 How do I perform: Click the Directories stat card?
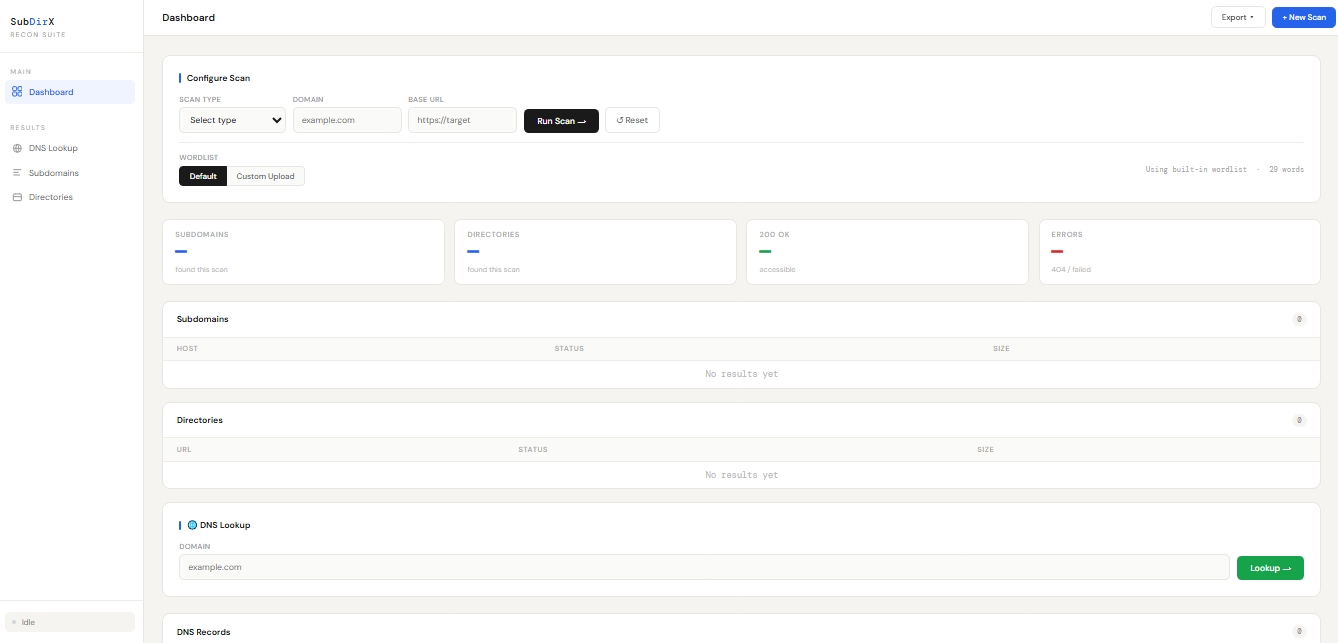pyautogui.click(x=595, y=252)
